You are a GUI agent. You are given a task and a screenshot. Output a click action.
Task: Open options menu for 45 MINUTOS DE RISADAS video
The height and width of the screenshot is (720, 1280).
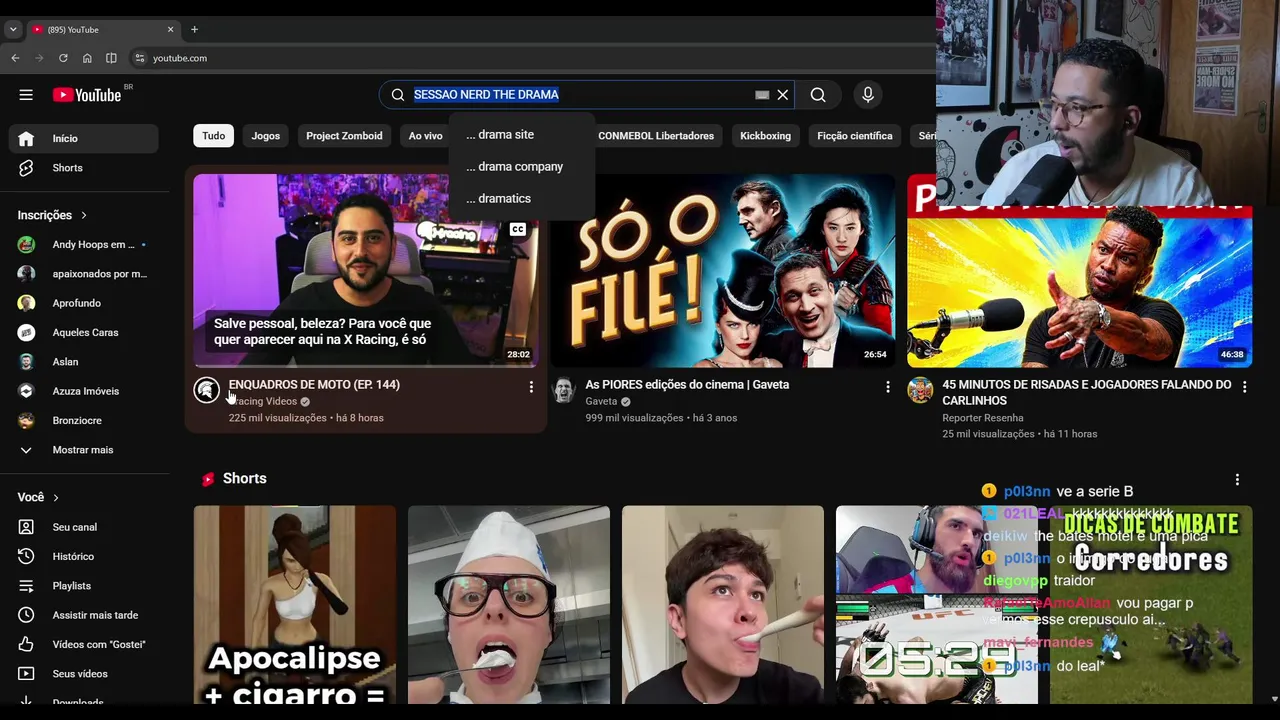(1244, 387)
